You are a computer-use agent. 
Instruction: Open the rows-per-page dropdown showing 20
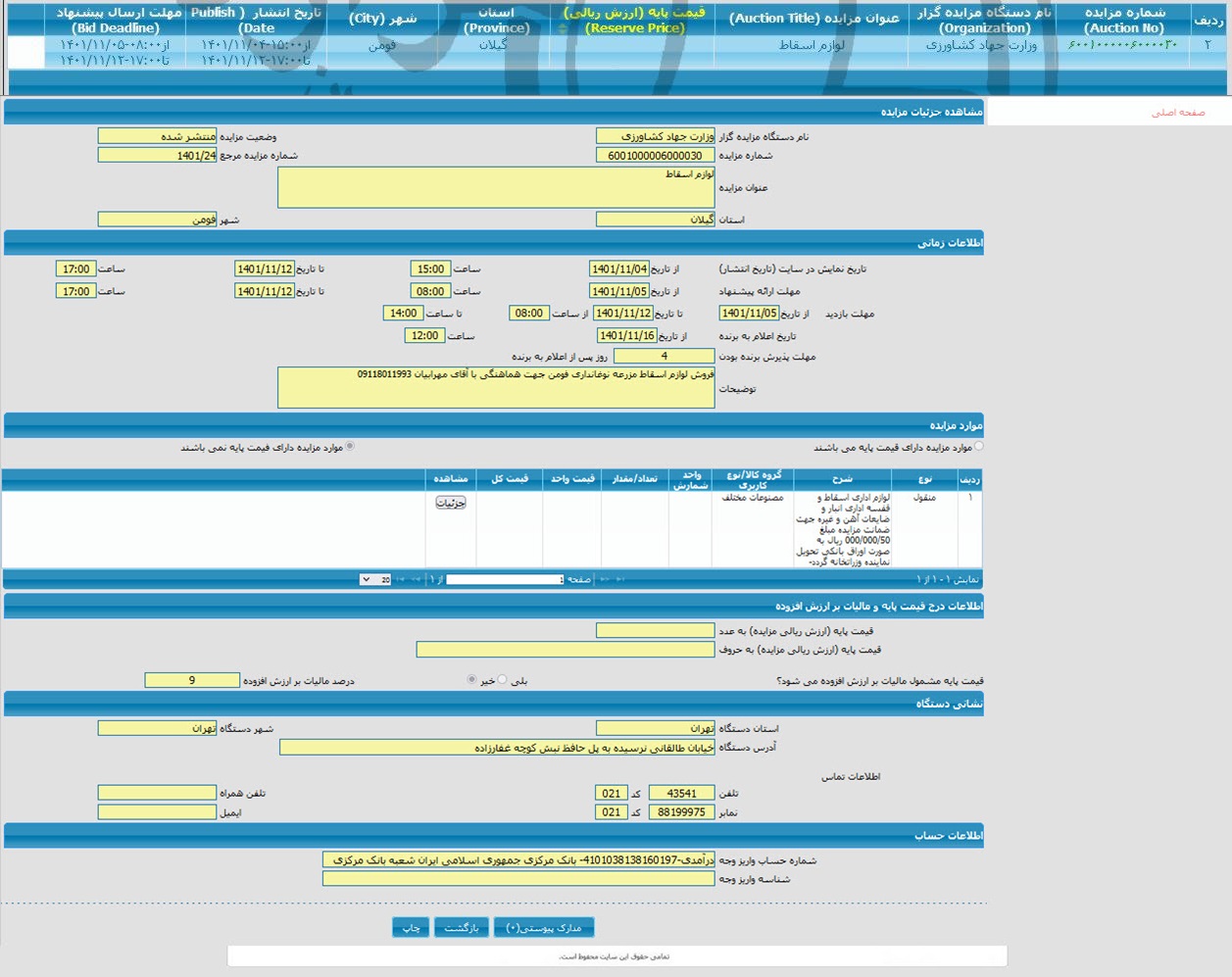(x=375, y=579)
